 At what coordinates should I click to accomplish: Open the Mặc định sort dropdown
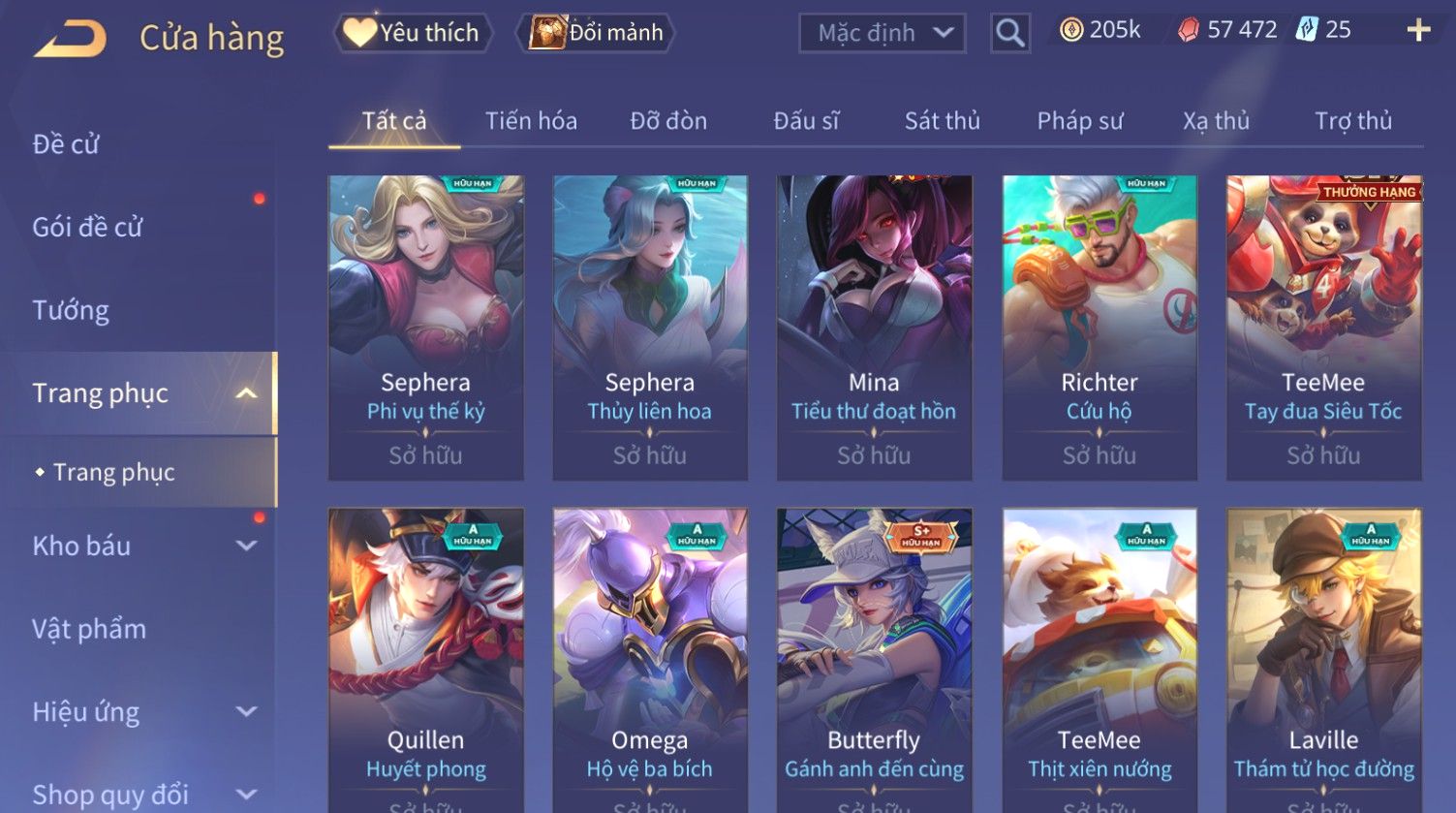tap(882, 33)
